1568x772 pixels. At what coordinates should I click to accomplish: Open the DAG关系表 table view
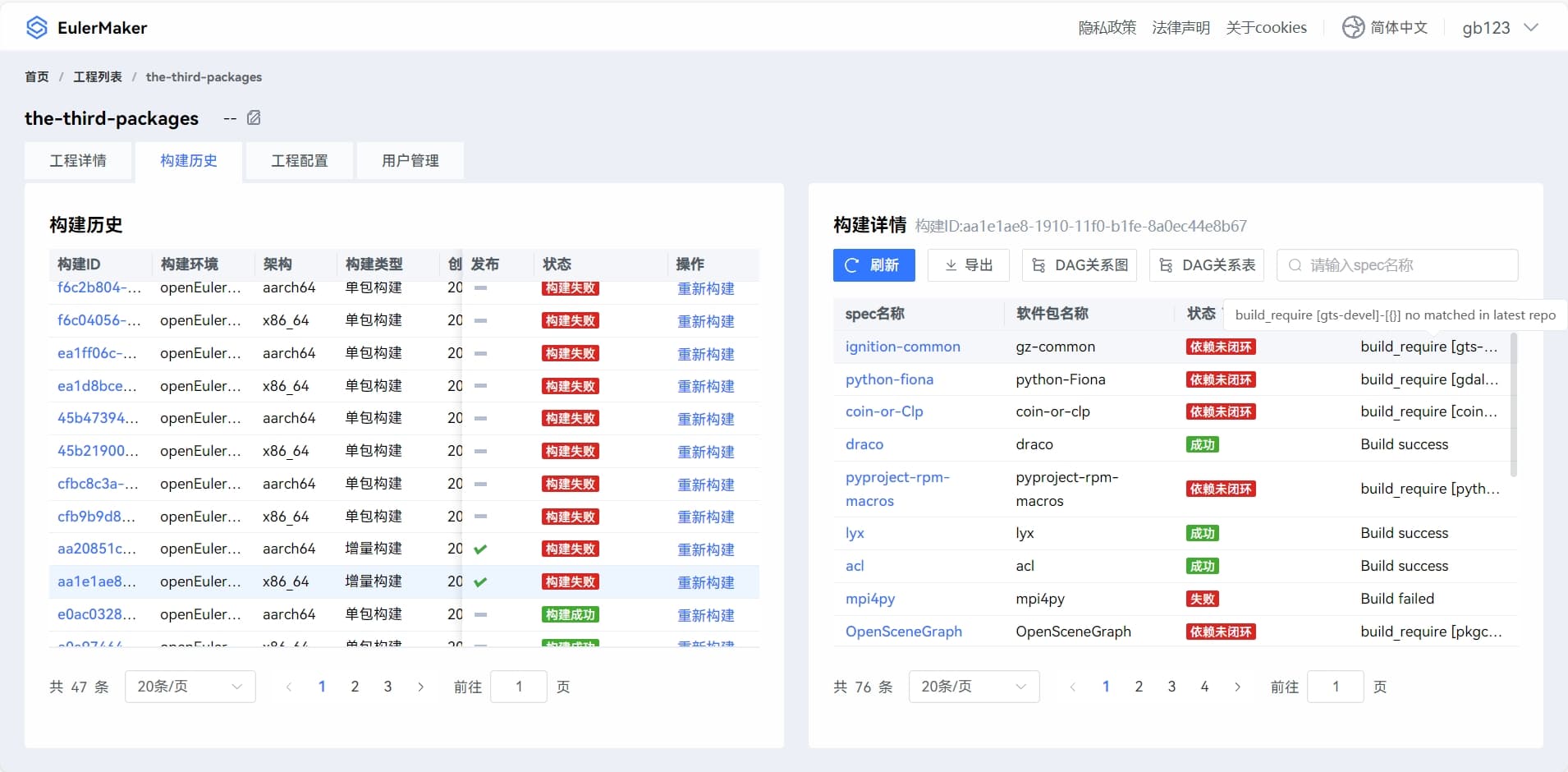pos(1206,265)
